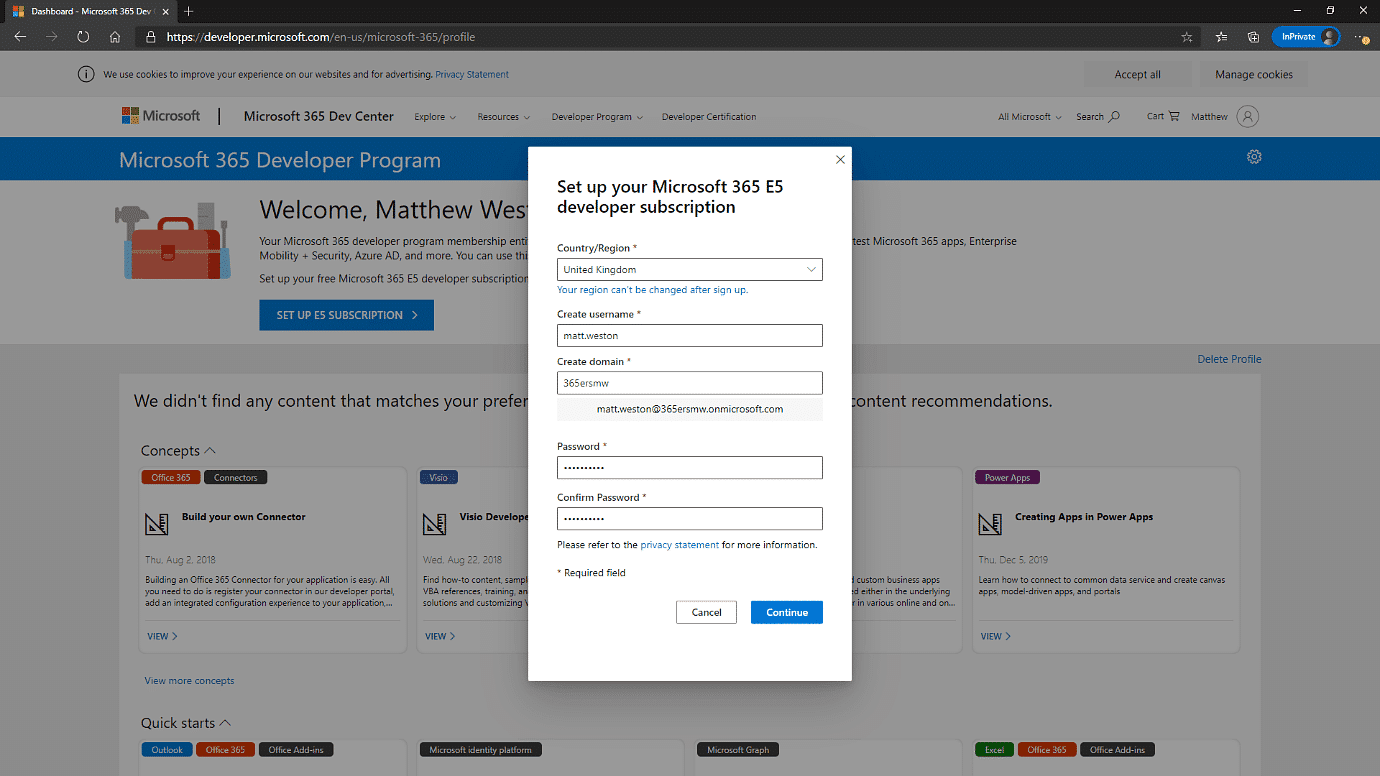This screenshot has height=776, width=1380.
Task: Close the subscription setup dialog
Action: click(x=840, y=160)
